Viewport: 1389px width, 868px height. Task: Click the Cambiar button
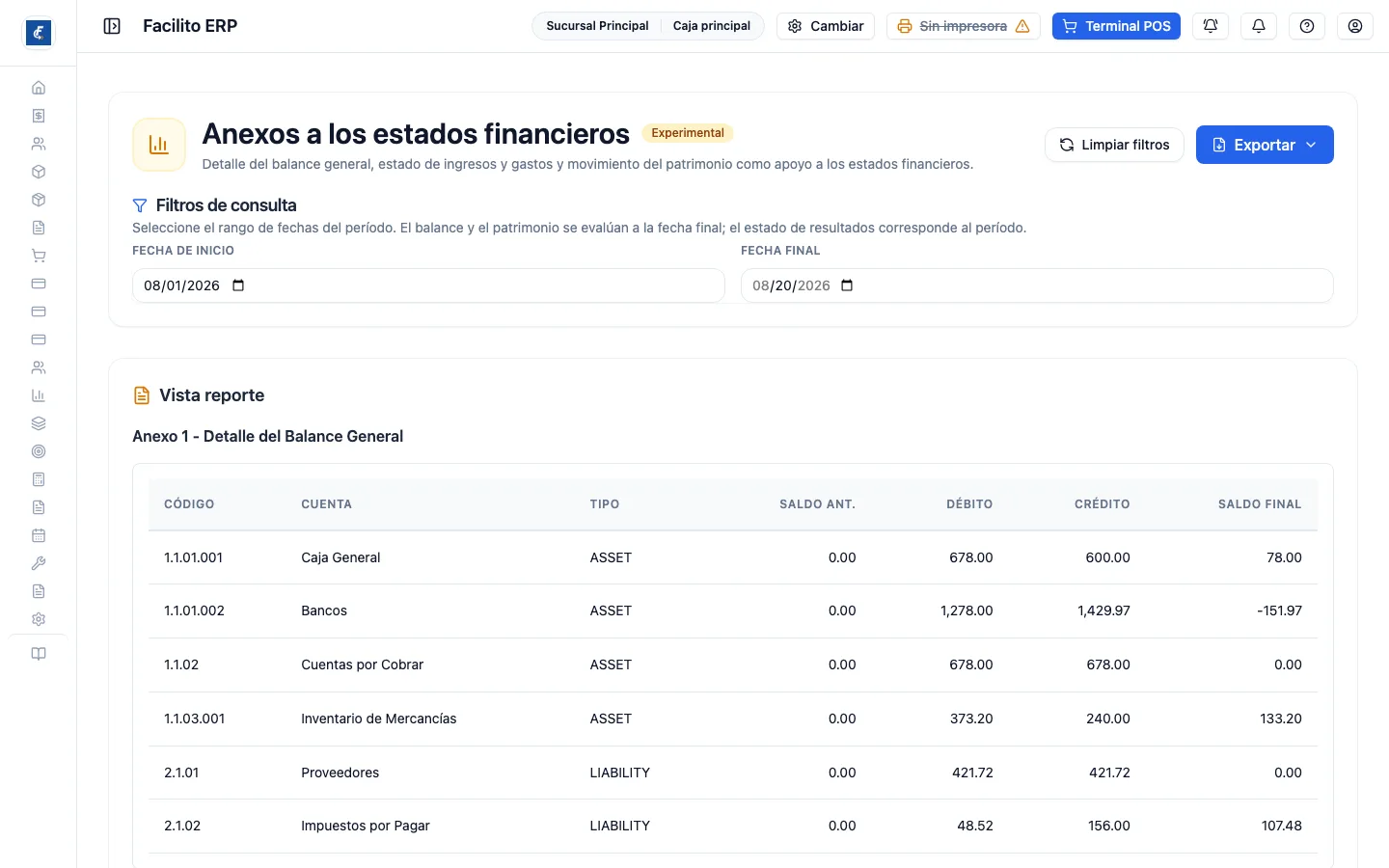tap(826, 26)
